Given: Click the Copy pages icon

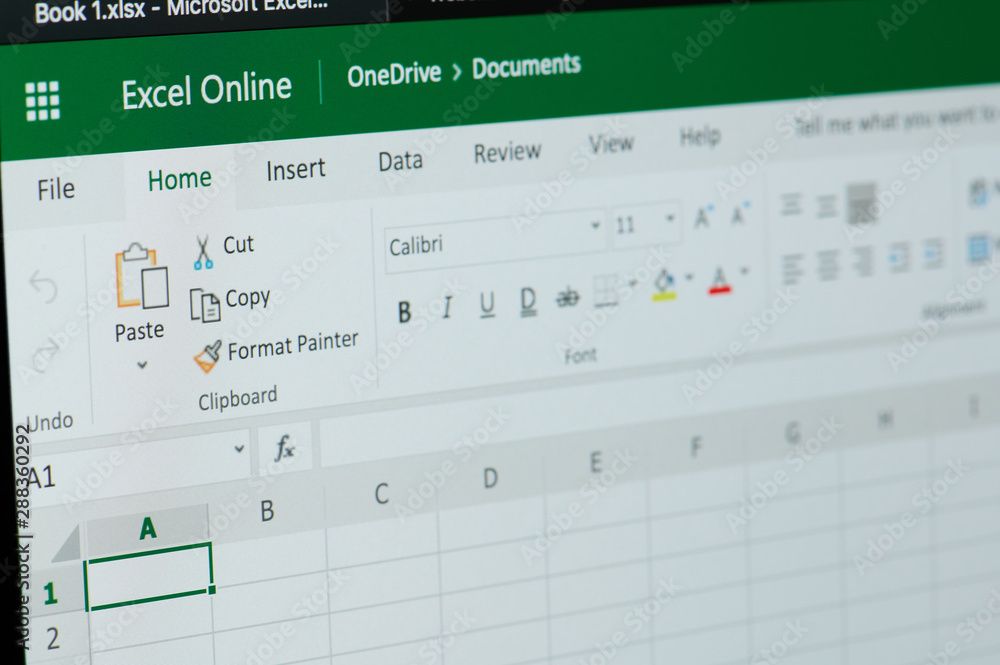Looking at the screenshot, I should (205, 305).
